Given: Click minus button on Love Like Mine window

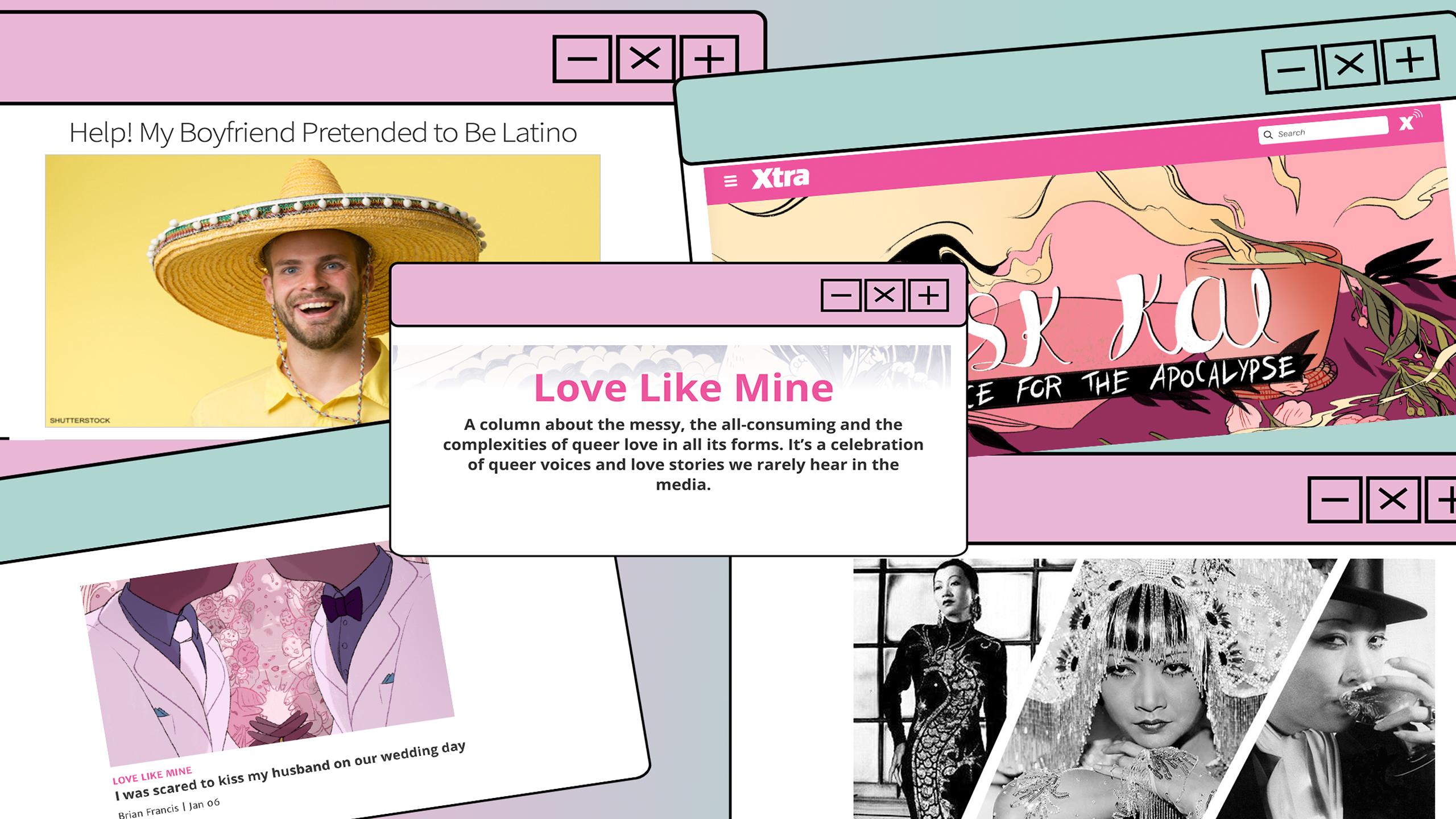Looking at the screenshot, I should 841,295.
